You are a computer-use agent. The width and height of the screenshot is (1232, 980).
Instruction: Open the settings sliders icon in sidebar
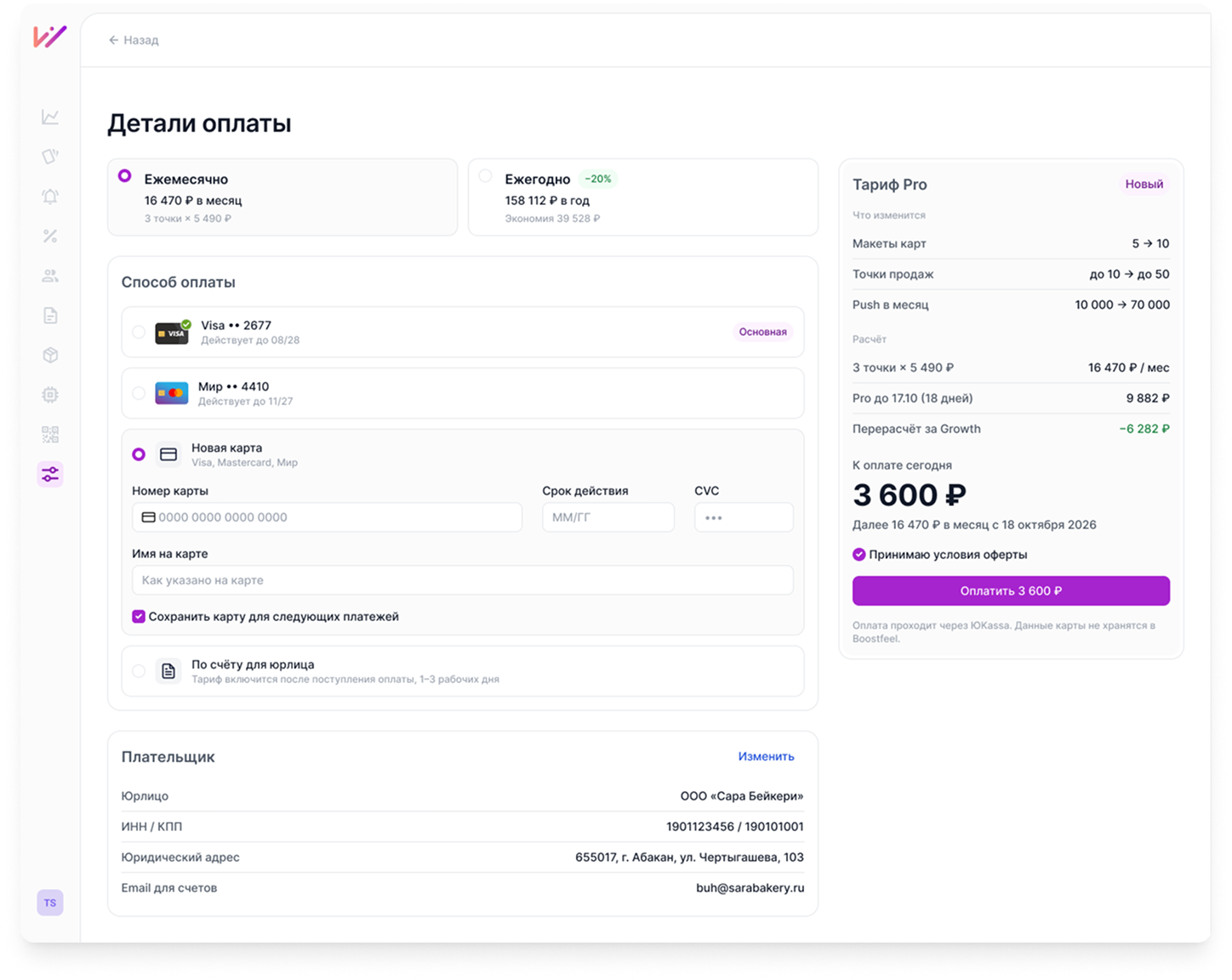pyautogui.click(x=50, y=474)
